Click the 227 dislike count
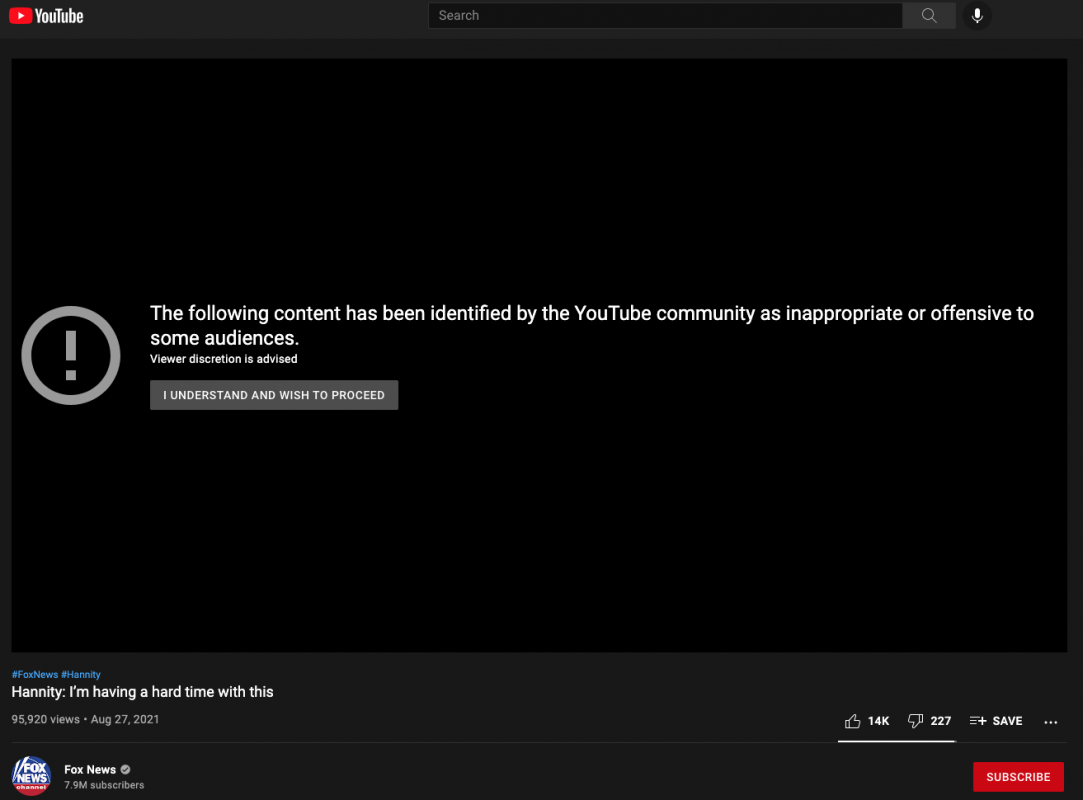 941,721
